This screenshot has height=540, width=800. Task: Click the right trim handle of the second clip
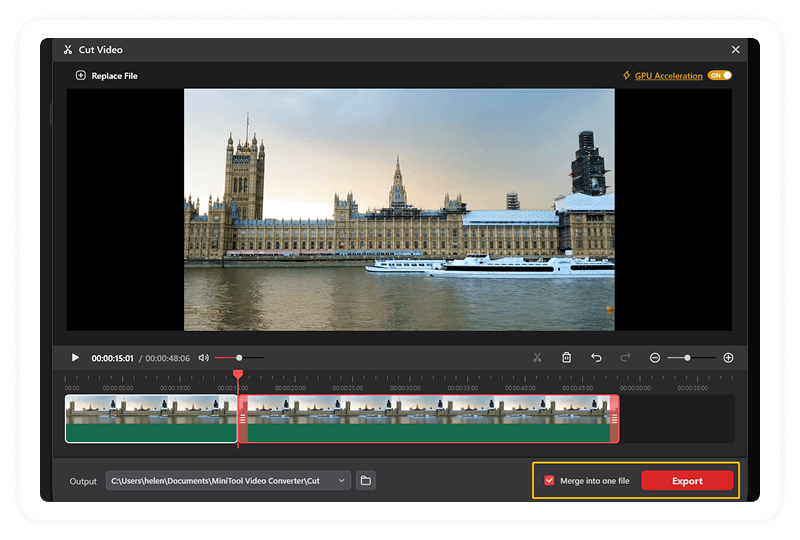tap(614, 419)
